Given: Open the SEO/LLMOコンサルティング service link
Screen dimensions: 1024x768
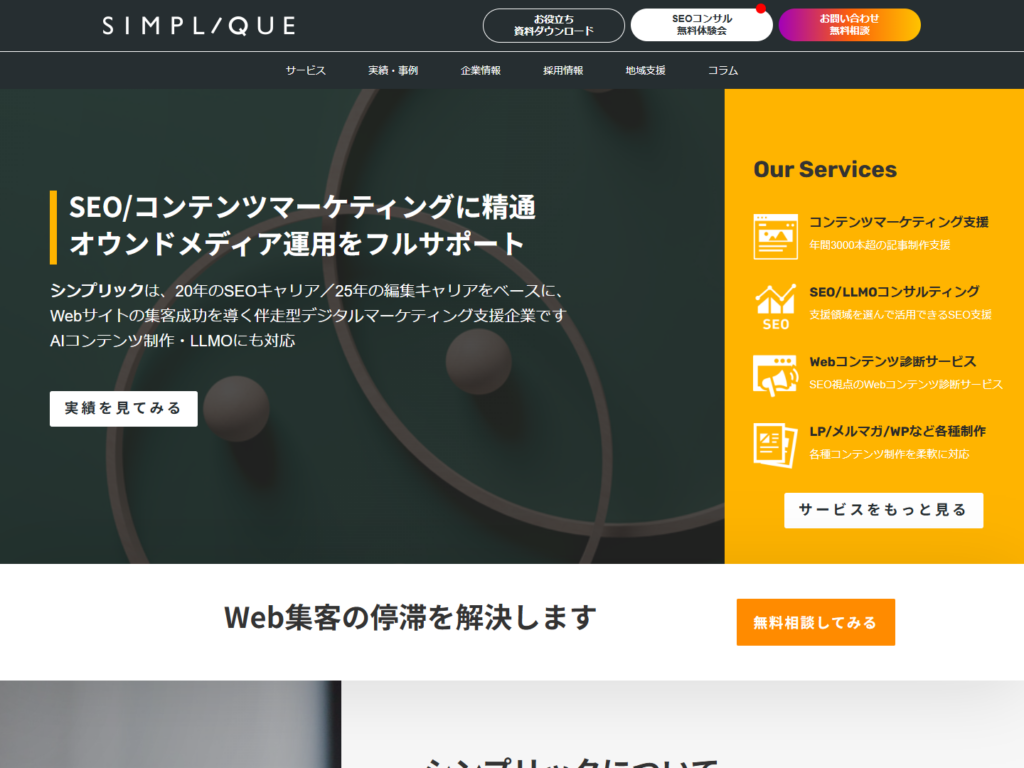Looking at the screenshot, I should (x=894, y=292).
